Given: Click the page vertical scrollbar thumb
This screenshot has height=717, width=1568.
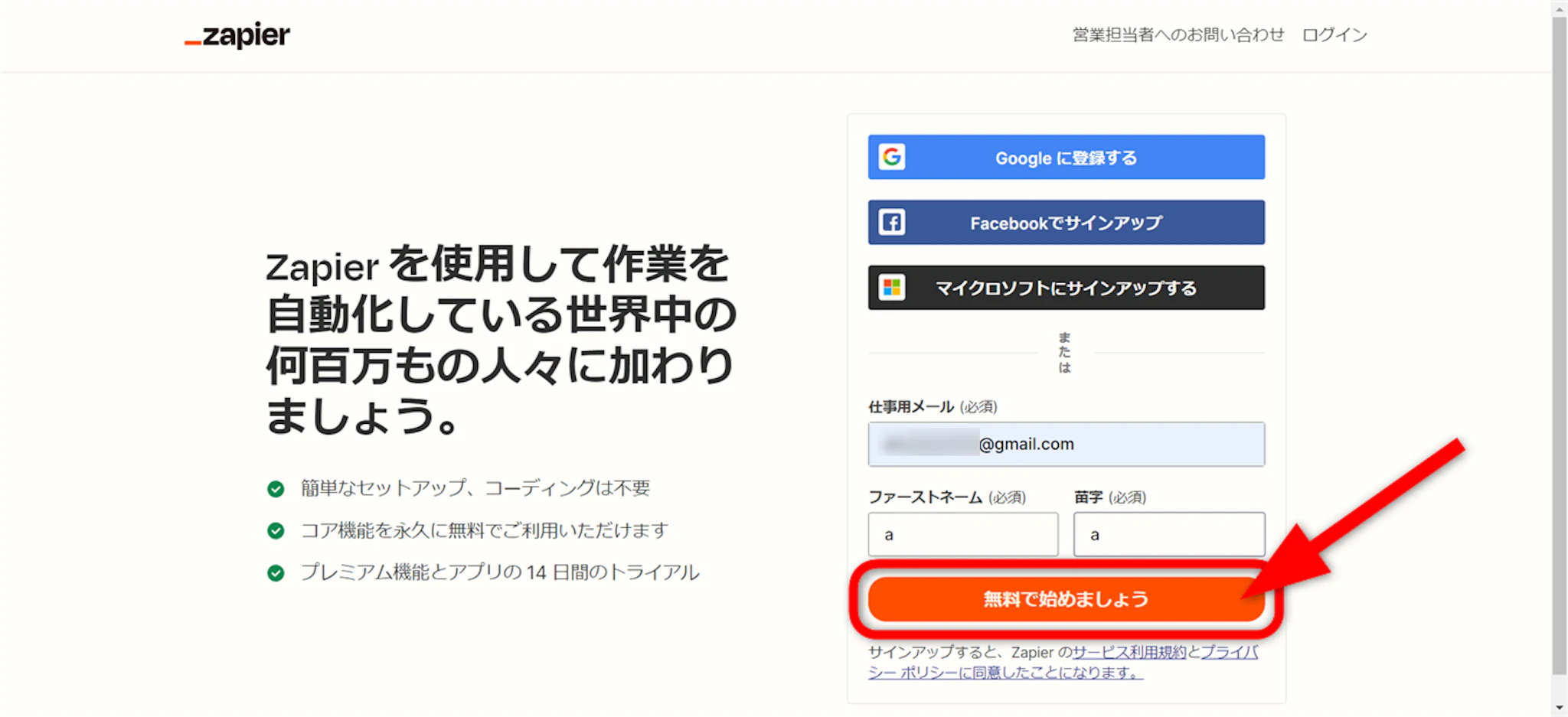Looking at the screenshot, I should point(1560,344).
